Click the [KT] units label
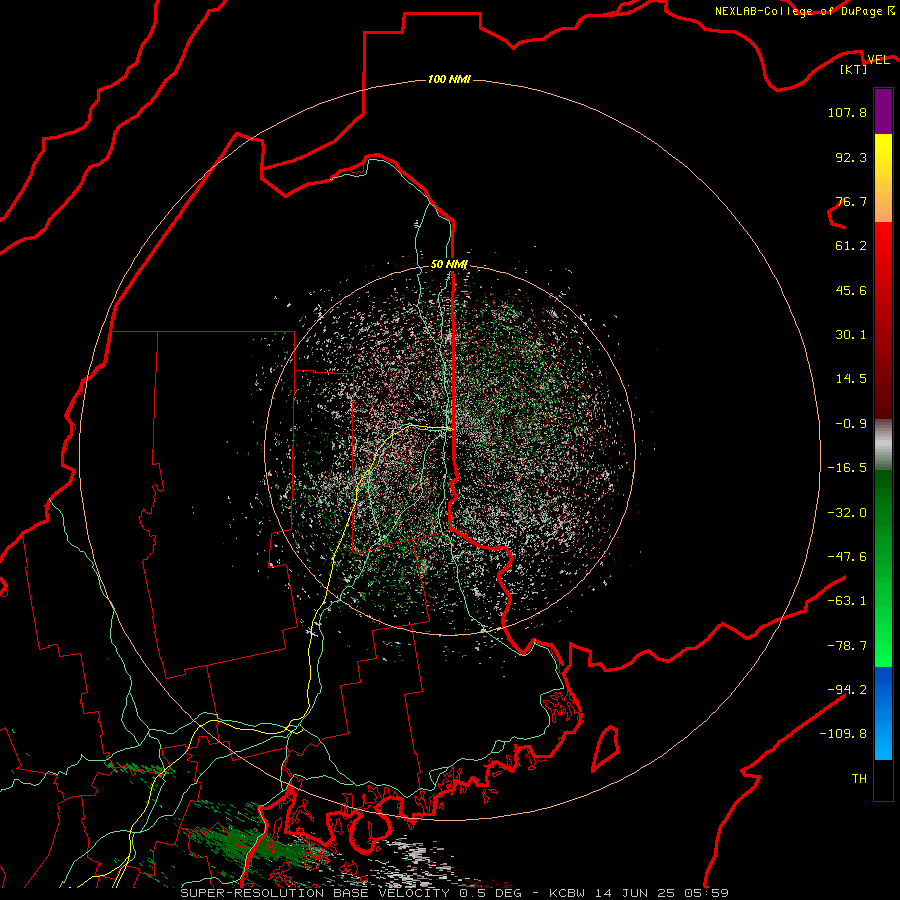The height and width of the screenshot is (900, 900). pyautogui.click(x=854, y=69)
